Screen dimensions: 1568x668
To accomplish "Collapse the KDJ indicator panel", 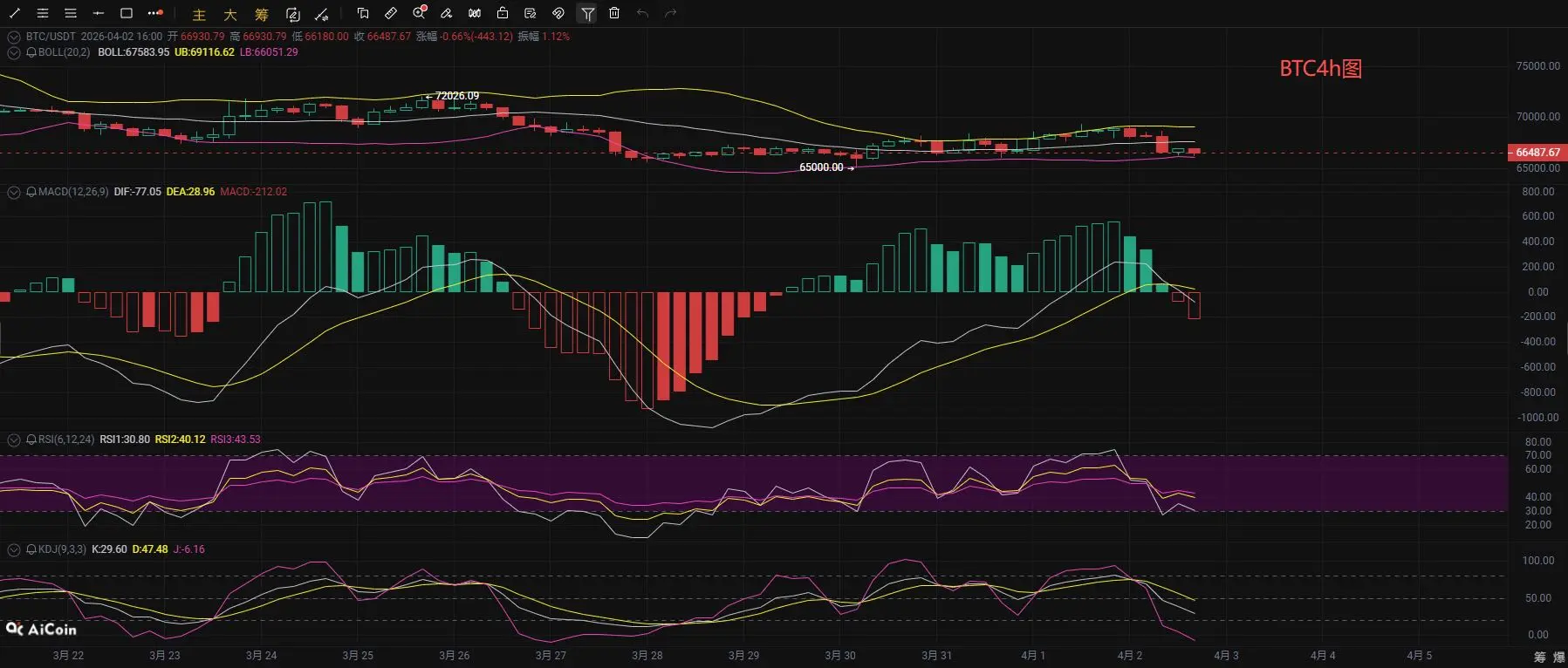I will point(13,549).
